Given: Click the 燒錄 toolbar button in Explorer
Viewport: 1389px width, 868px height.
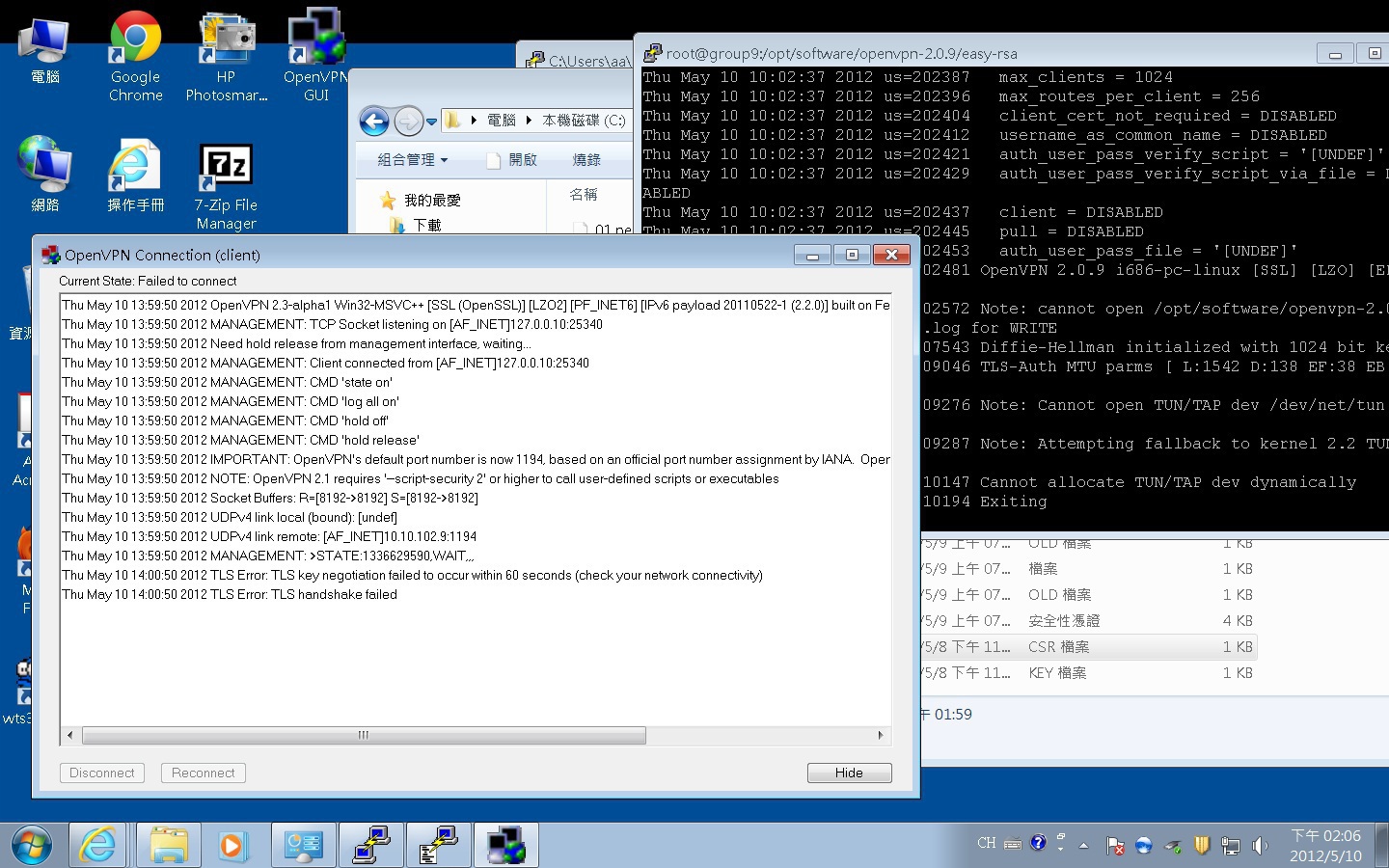Looking at the screenshot, I should (586, 160).
